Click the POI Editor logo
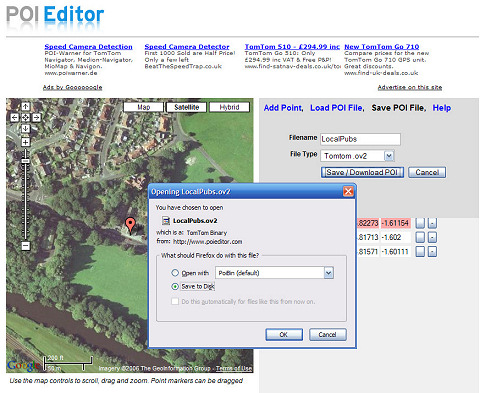This screenshot has height=393, width=485. click(55, 16)
